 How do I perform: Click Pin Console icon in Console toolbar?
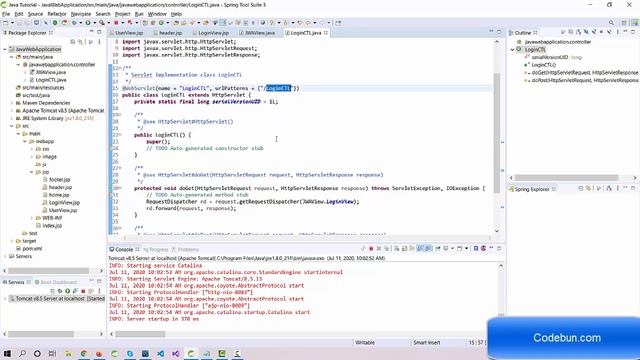438,249
